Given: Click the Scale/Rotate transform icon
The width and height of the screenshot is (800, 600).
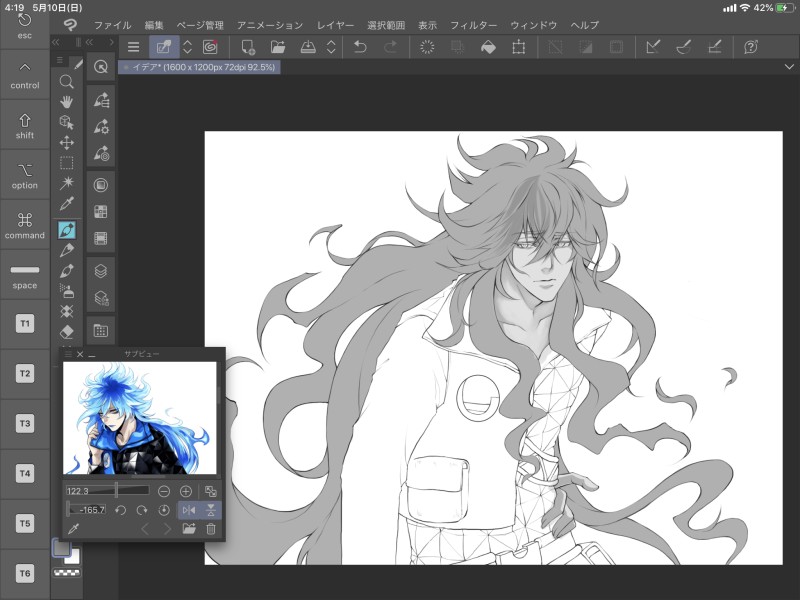Looking at the screenshot, I should (x=518, y=47).
